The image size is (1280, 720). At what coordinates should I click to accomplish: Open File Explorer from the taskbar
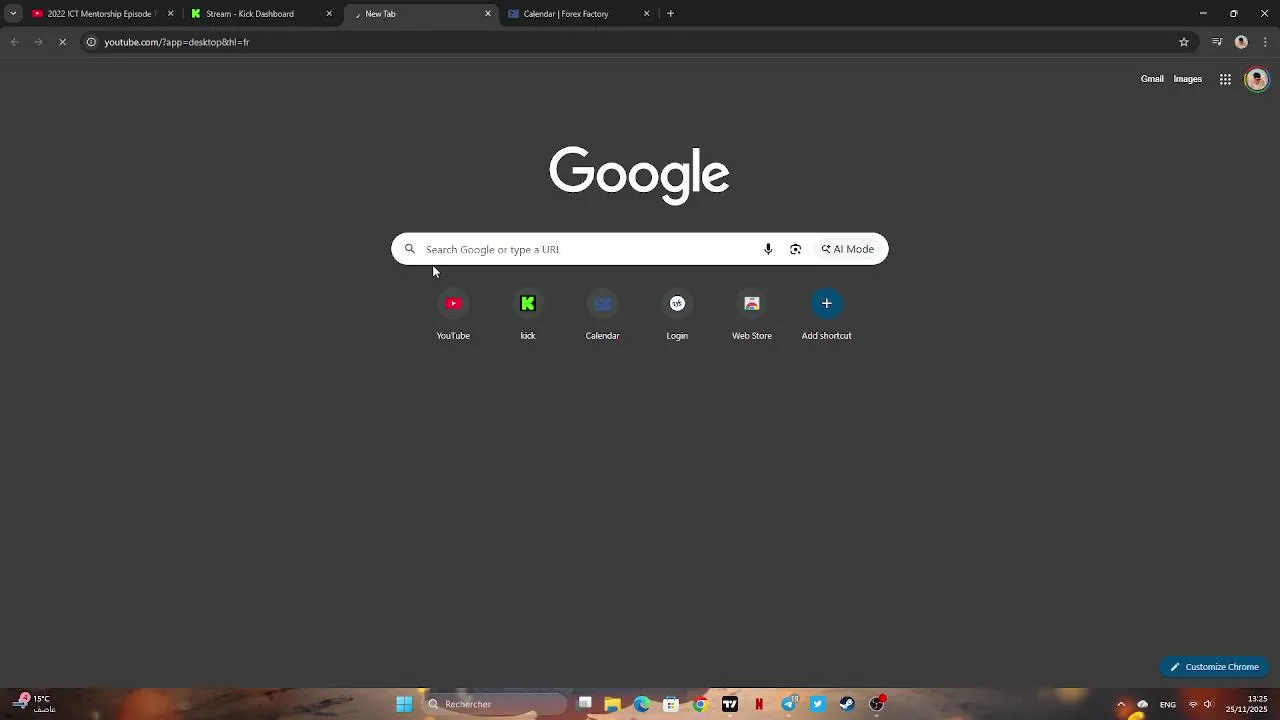[x=613, y=704]
